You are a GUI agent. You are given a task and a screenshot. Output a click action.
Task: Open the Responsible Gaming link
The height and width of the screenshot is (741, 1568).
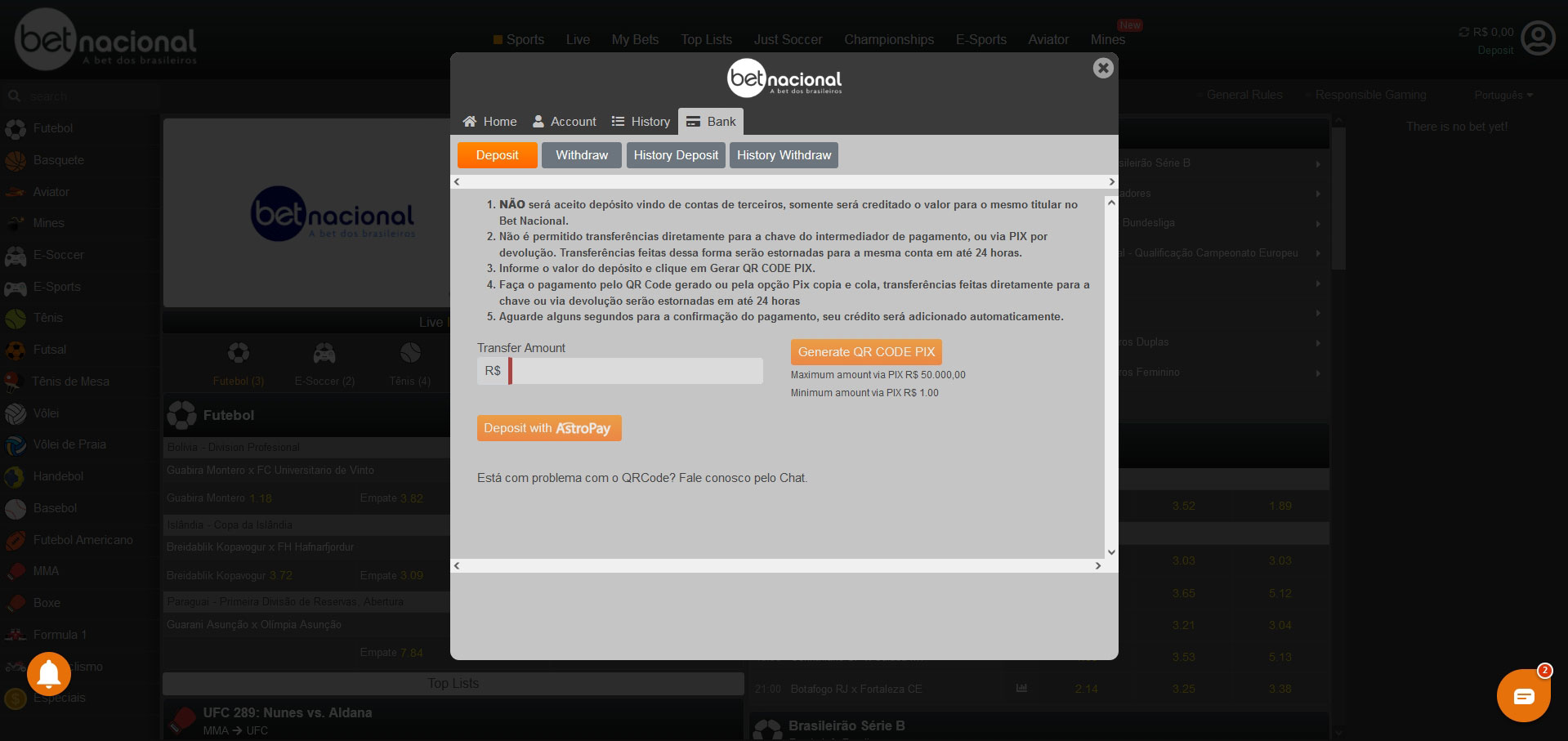pos(1370,95)
